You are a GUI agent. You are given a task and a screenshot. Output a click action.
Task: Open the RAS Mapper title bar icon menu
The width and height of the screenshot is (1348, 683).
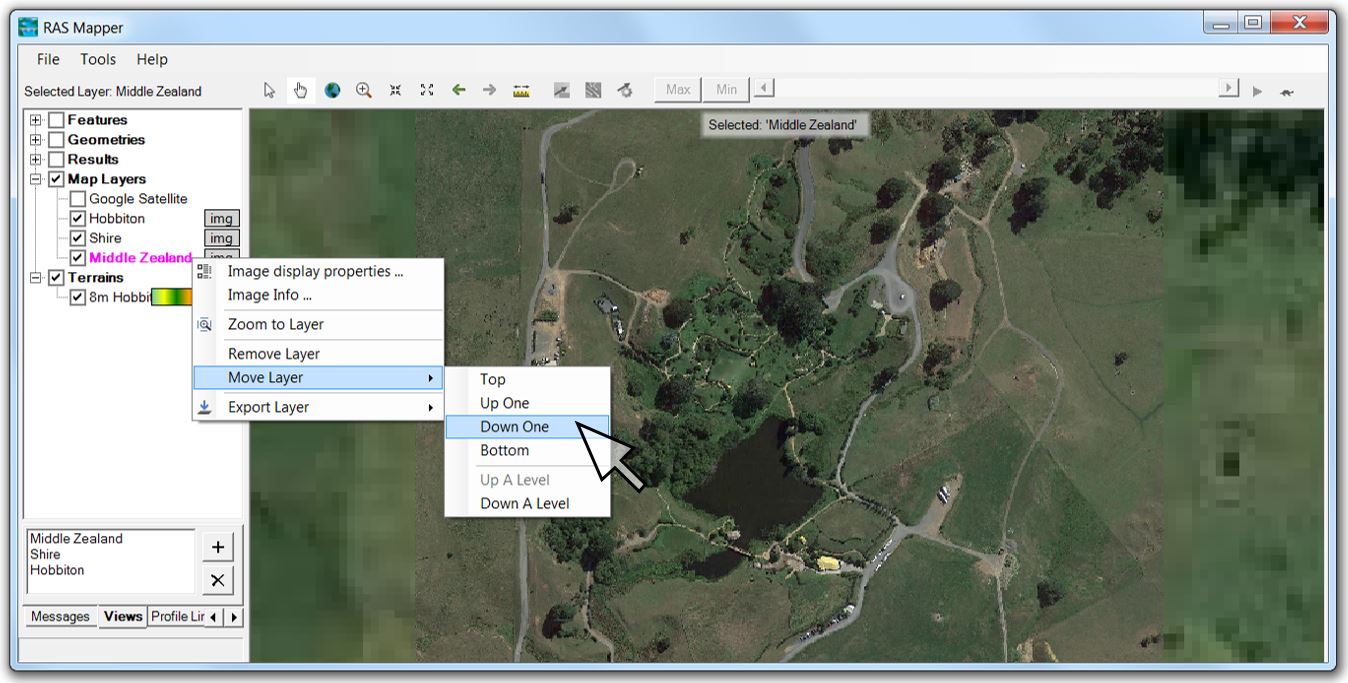pyautogui.click(x=28, y=27)
